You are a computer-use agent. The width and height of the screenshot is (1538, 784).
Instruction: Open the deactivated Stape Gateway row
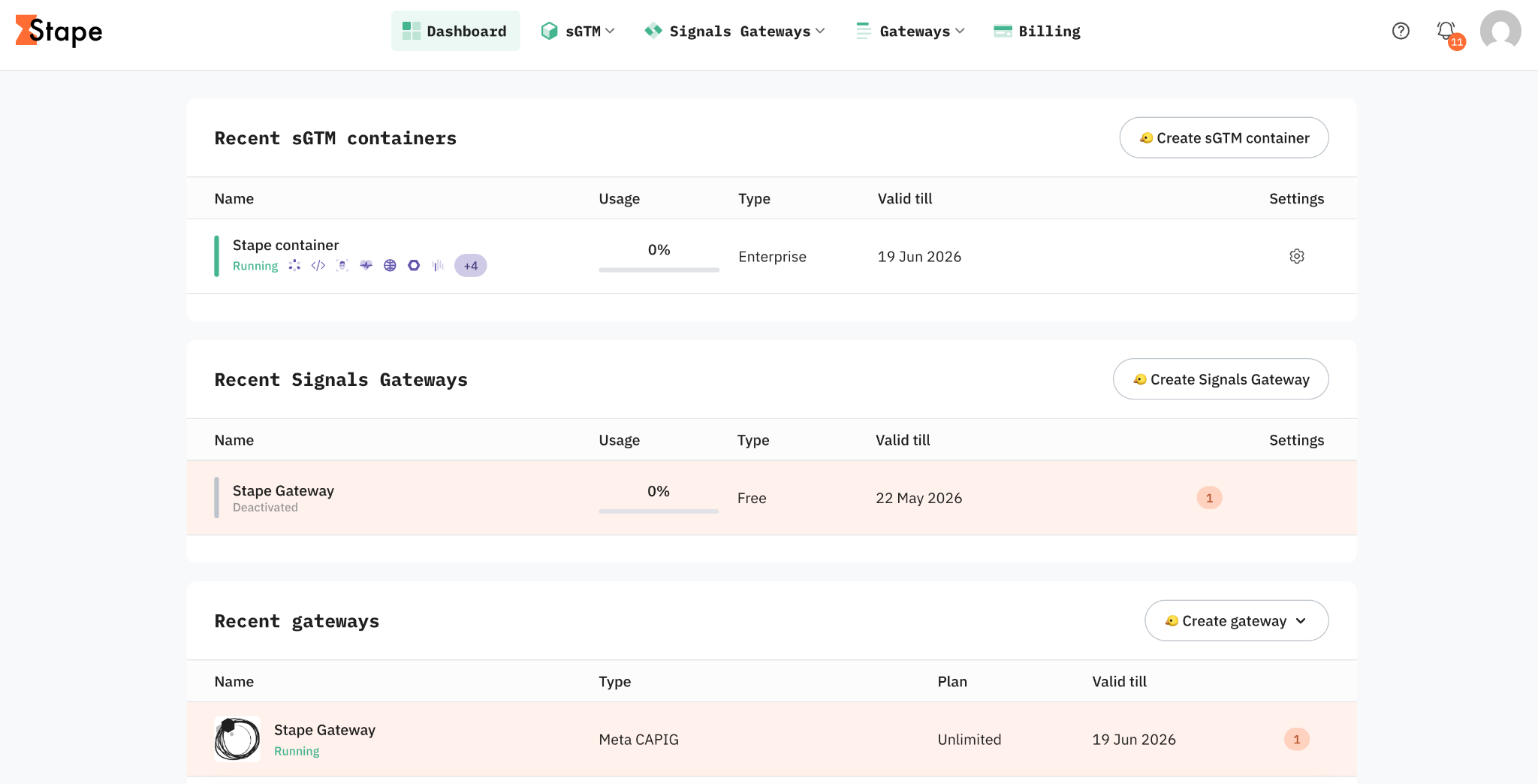(771, 498)
